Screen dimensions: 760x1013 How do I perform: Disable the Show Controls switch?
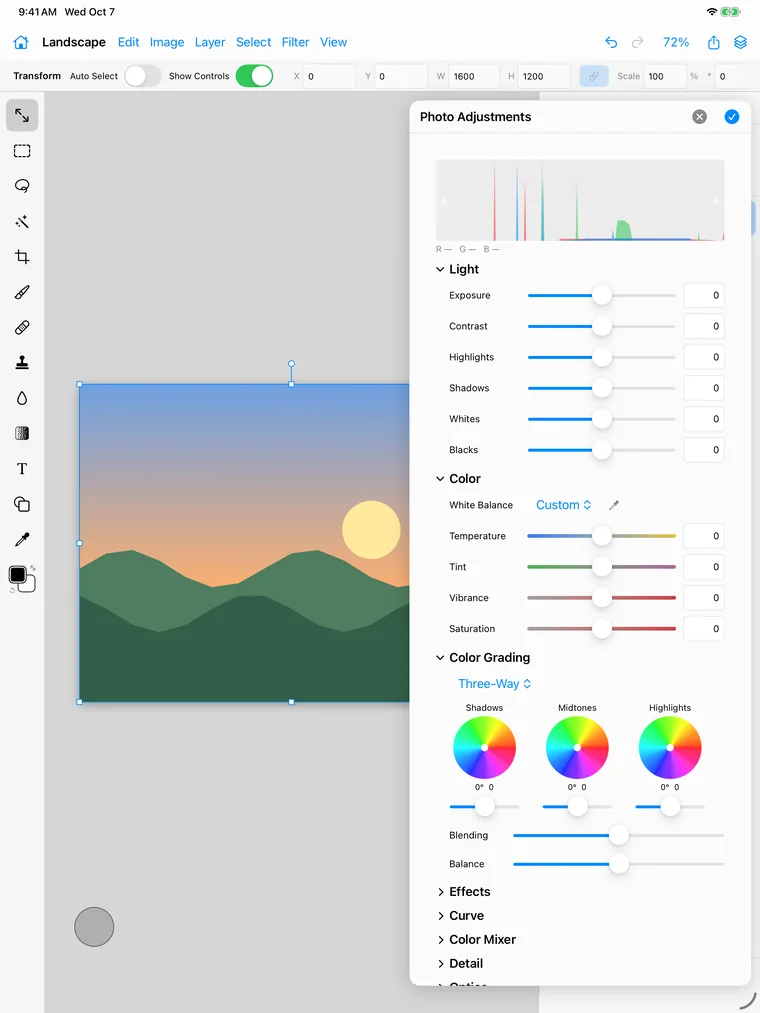pos(254,76)
